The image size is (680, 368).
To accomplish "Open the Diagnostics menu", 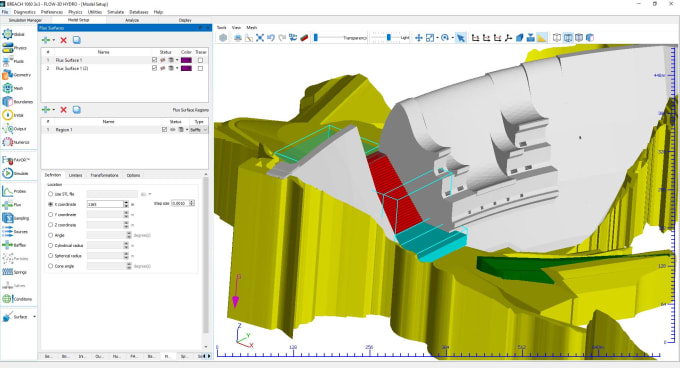I will tap(25, 12).
